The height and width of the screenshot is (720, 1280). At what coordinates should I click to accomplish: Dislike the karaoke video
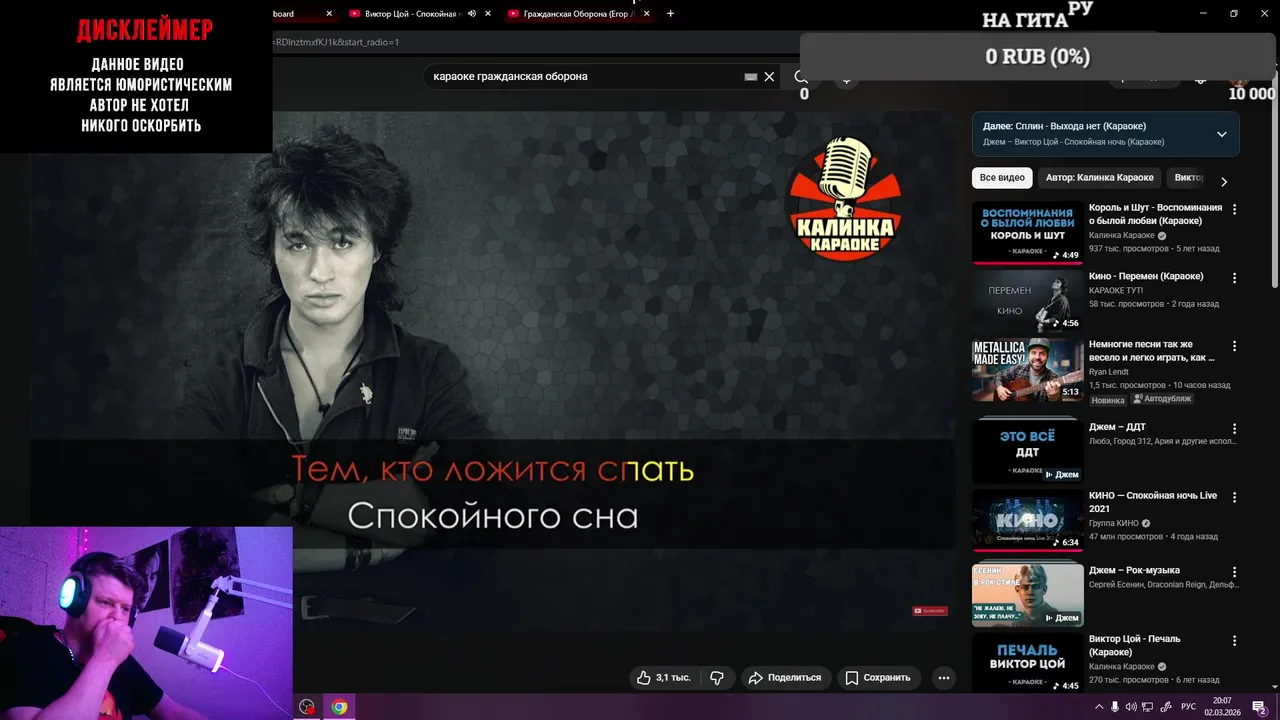716,677
